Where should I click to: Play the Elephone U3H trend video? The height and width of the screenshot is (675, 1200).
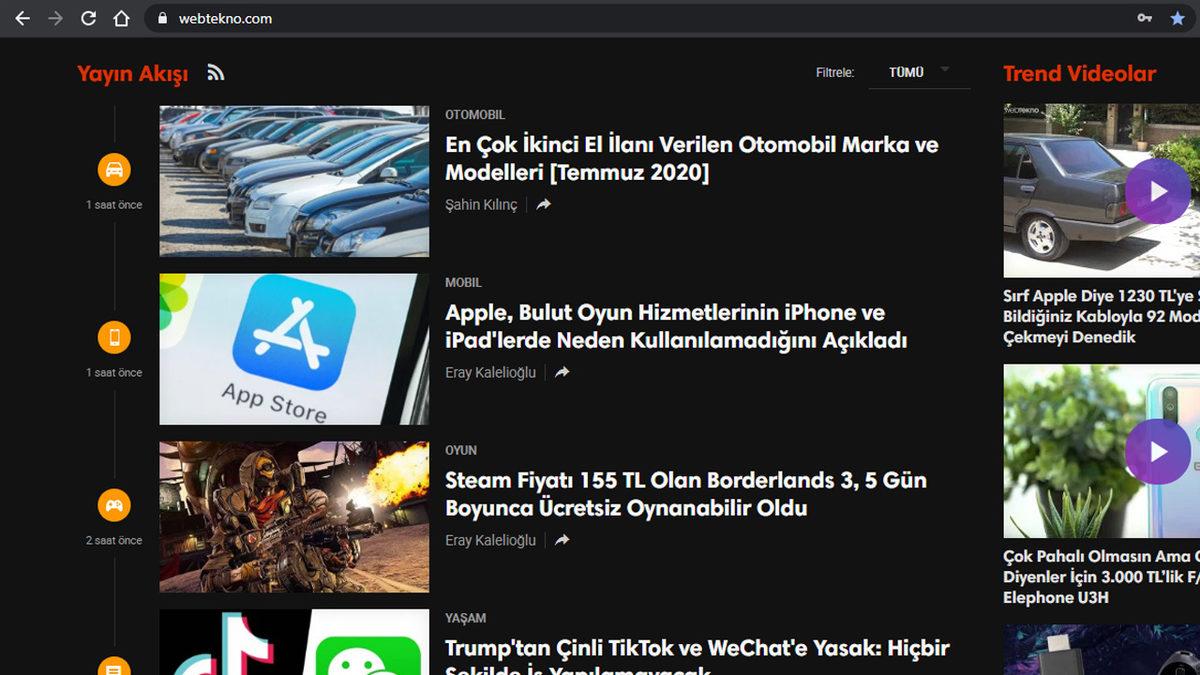coord(1157,452)
